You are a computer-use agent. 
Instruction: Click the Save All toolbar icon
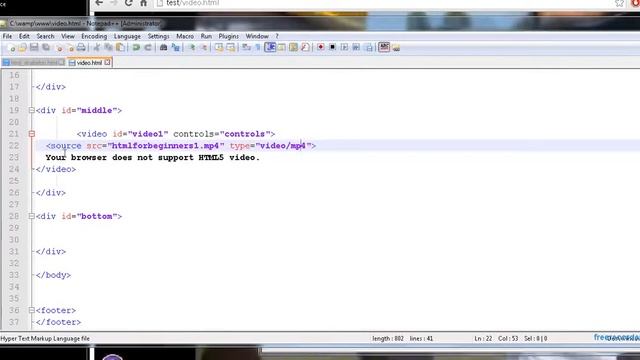(46, 48)
